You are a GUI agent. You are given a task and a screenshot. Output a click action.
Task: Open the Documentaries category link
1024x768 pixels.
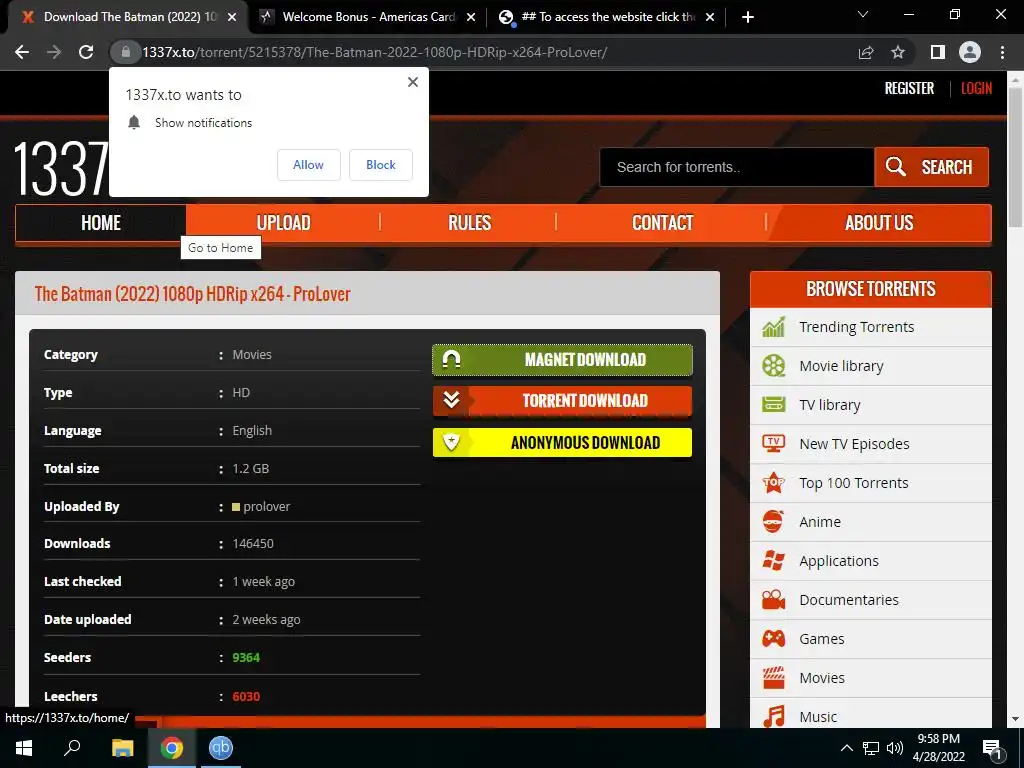[848, 600]
